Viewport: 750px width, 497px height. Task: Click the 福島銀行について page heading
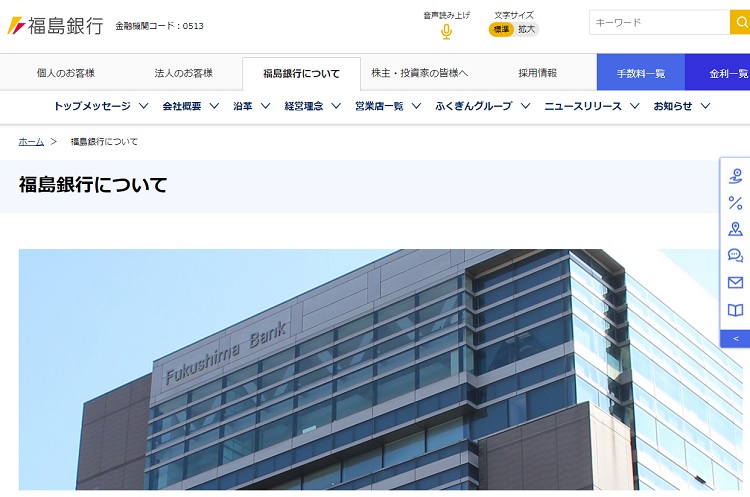pos(93,185)
